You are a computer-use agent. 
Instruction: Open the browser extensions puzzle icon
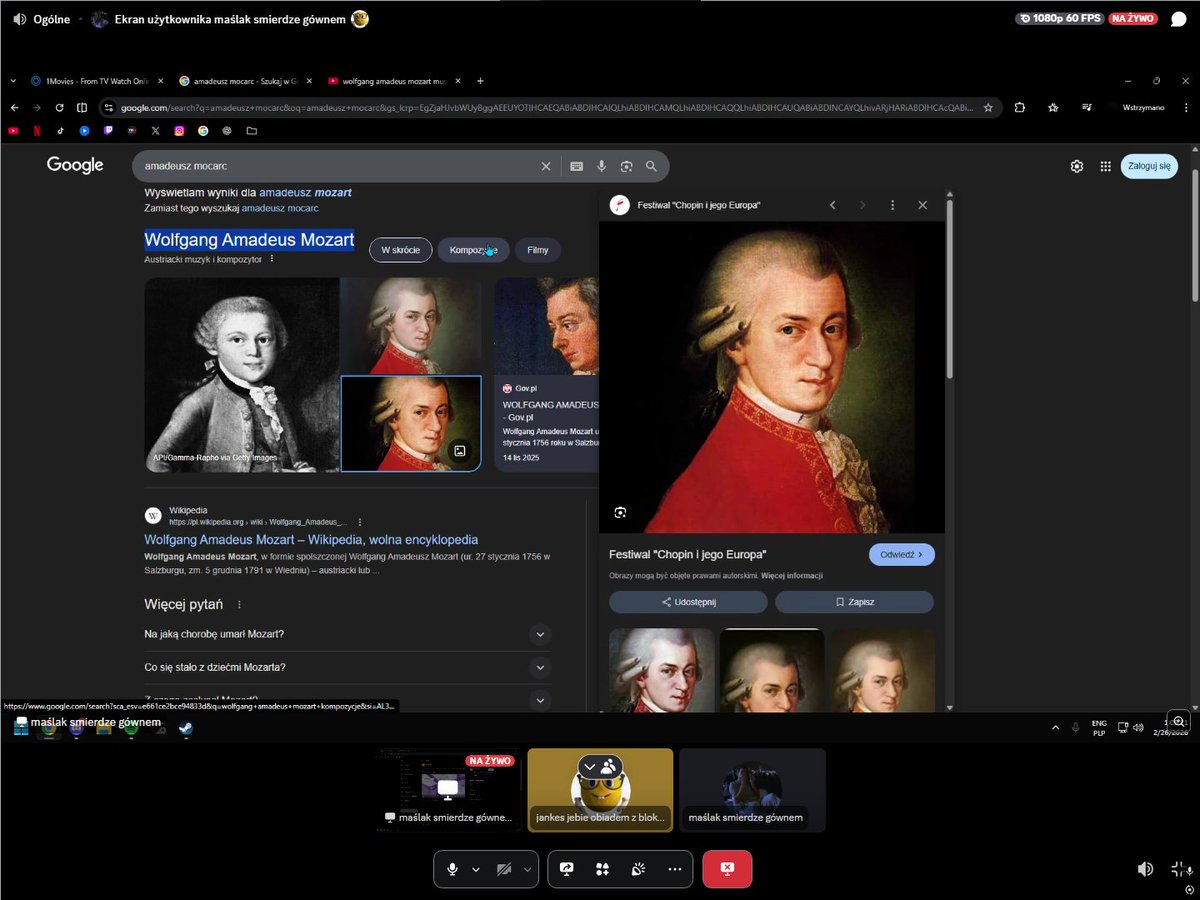click(x=1019, y=108)
